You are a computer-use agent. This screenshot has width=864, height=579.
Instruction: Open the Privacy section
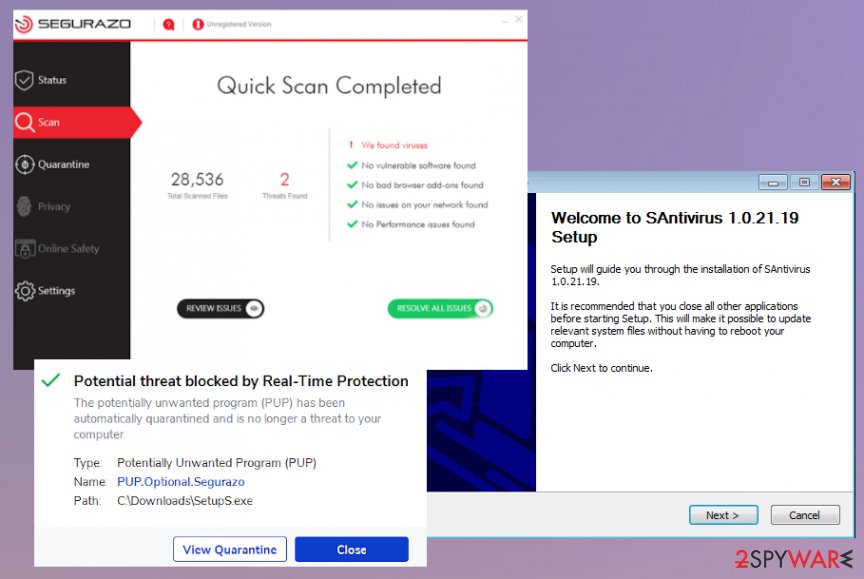72,206
